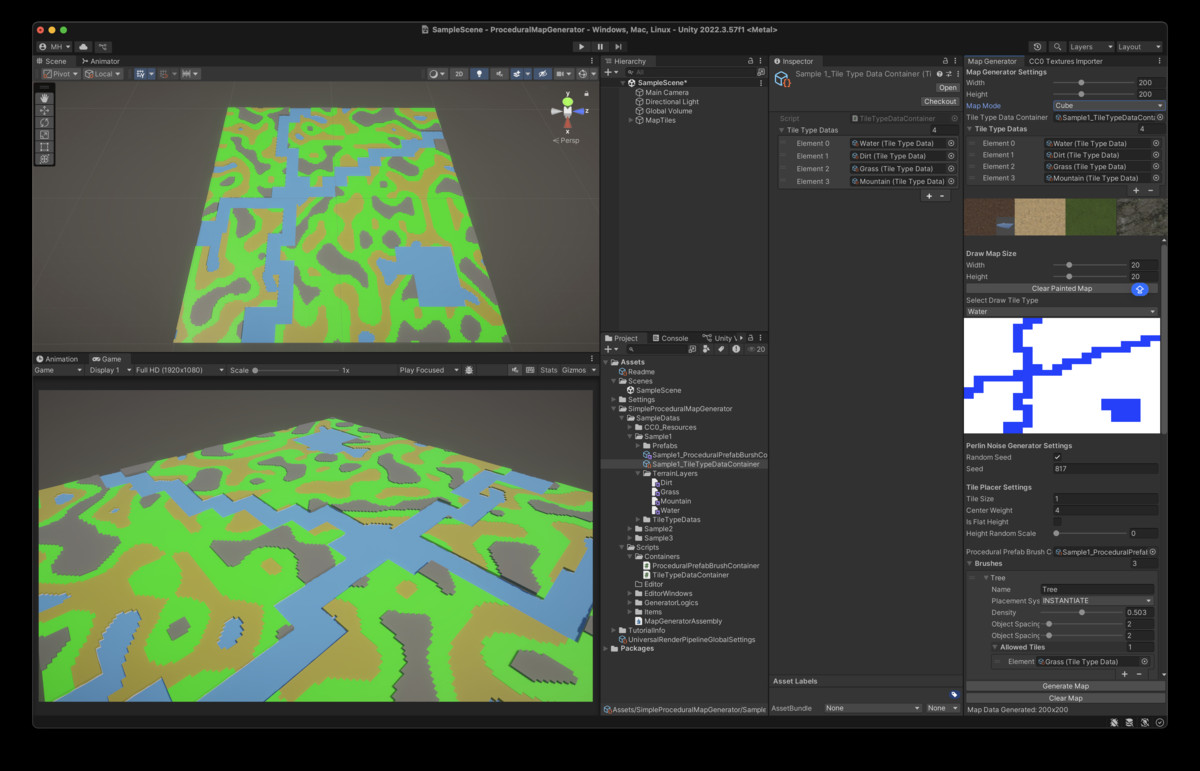1200x771 pixels.
Task: Open Placement System dropdown showing INSTANTIATE
Action: point(1096,601)
